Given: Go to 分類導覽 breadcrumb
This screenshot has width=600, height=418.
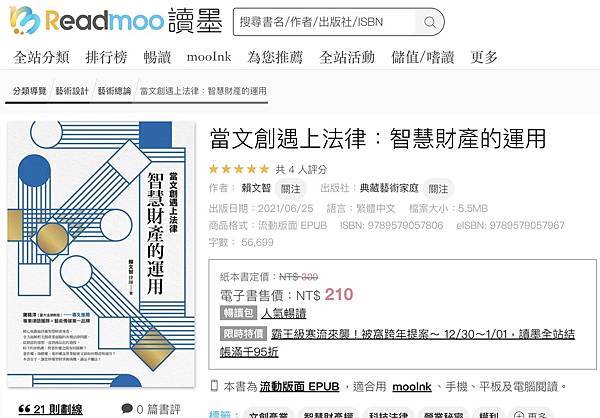Looking at the screenshot, I should (x=29, y=91).
